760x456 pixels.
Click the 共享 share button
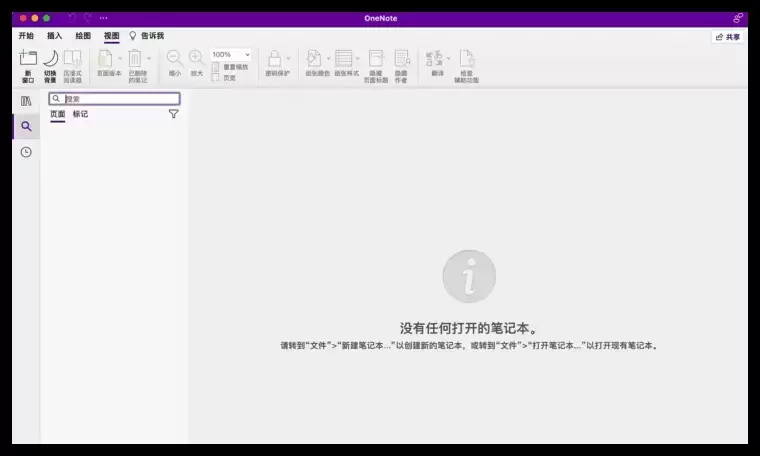(x=728, y=37)
